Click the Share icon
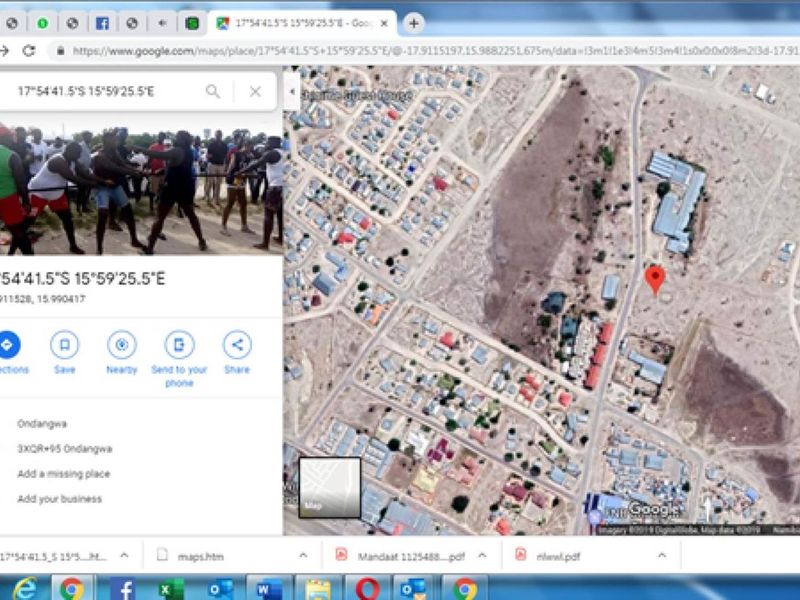This screenshot has height=600, width=800. [x=237, y=345]
